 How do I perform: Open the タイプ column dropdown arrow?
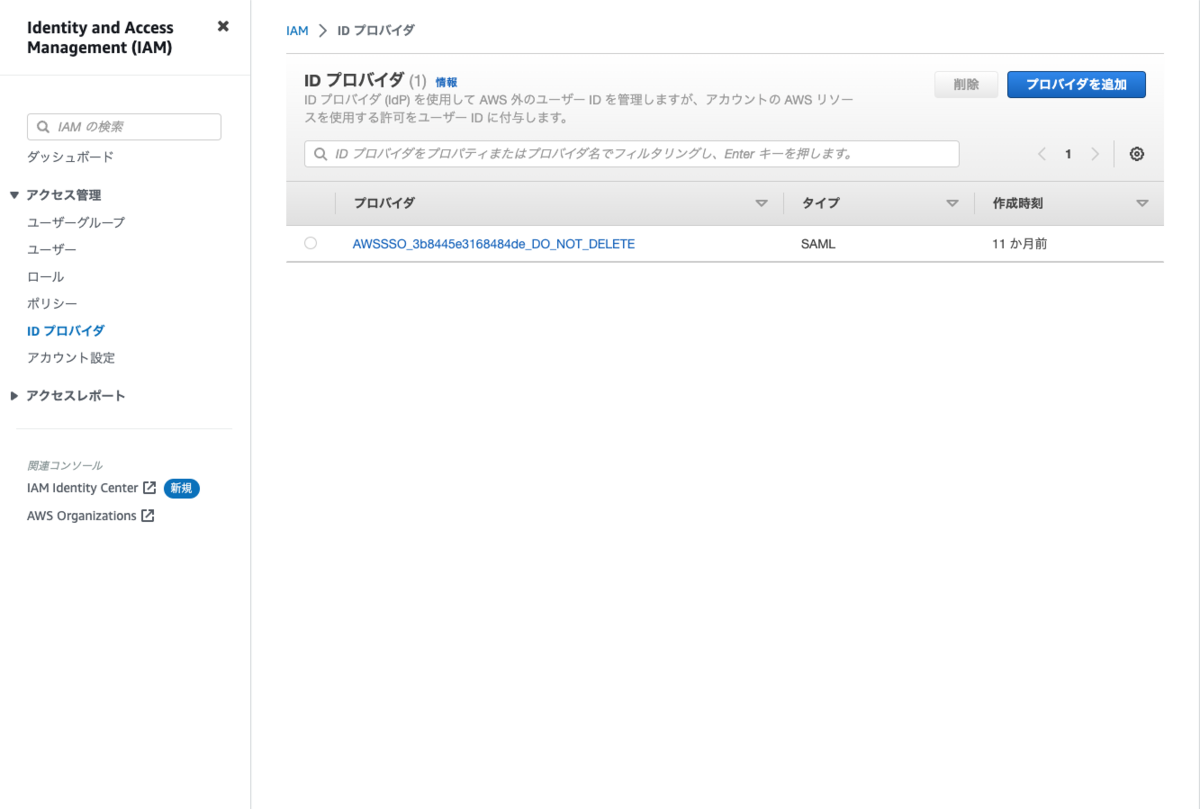(950, 202)
